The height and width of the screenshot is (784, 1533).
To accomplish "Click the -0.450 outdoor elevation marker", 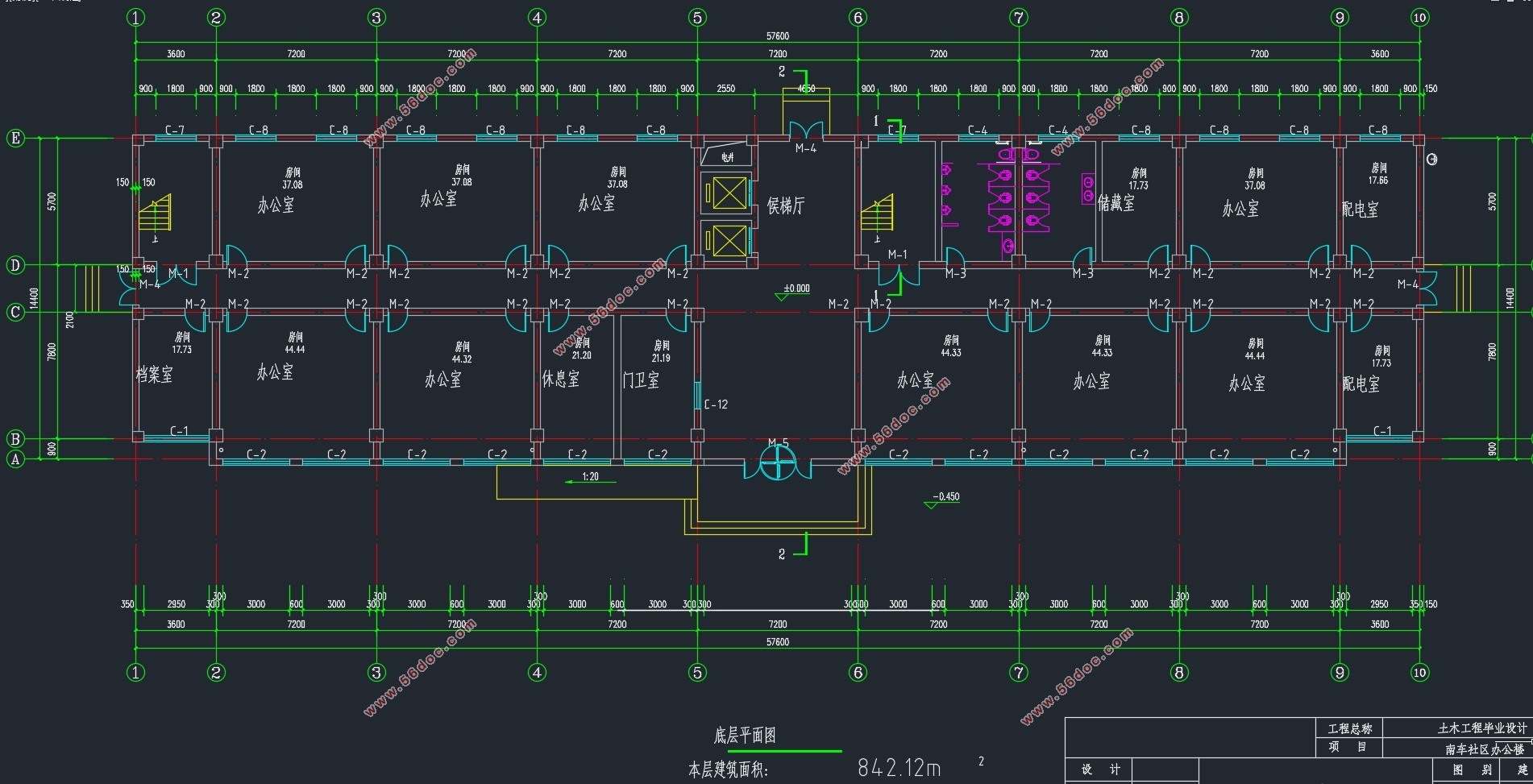I will [942, 500].
